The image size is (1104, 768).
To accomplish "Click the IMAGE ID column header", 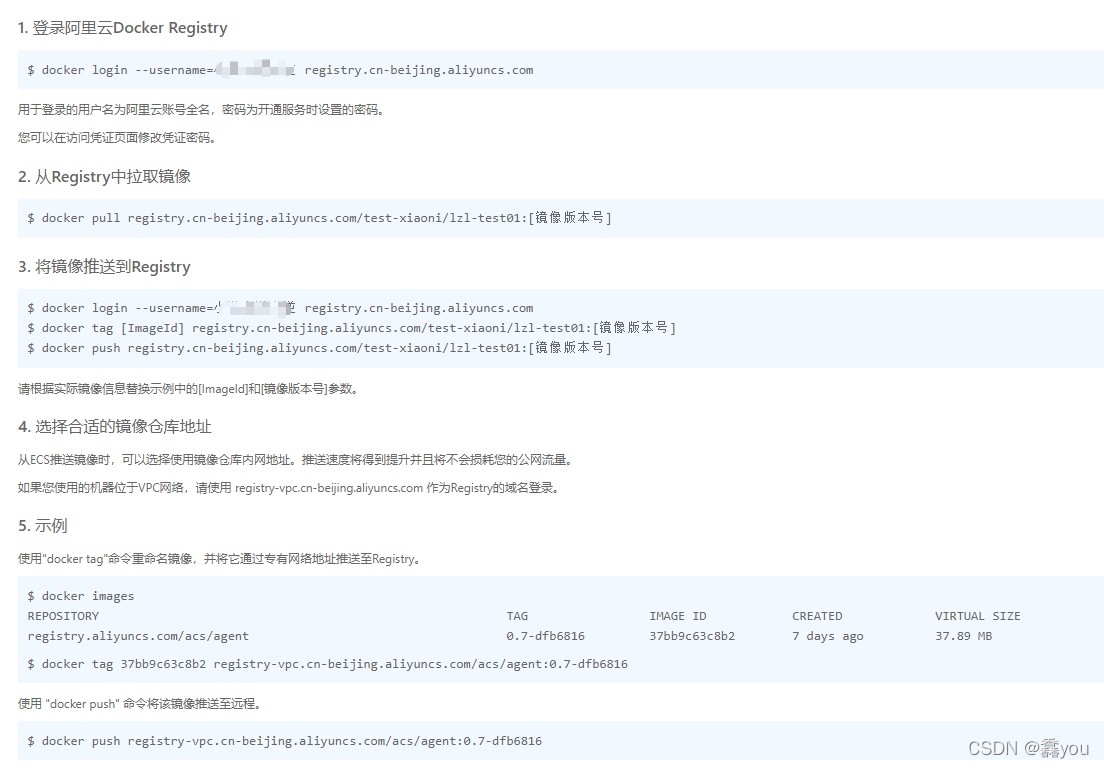I will click(677, 616).
